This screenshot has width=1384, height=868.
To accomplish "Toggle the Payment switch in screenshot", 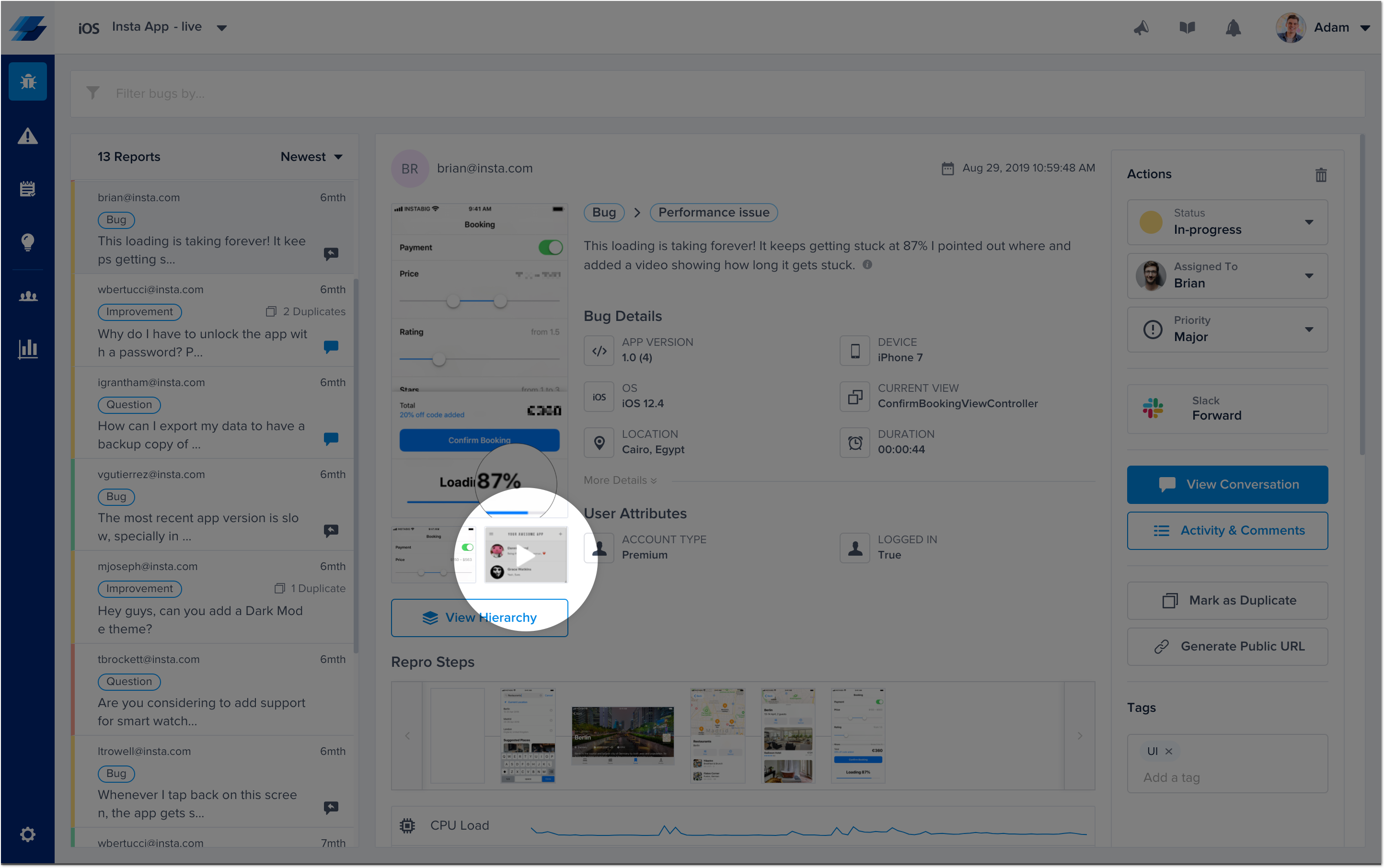I will (550, 248).
